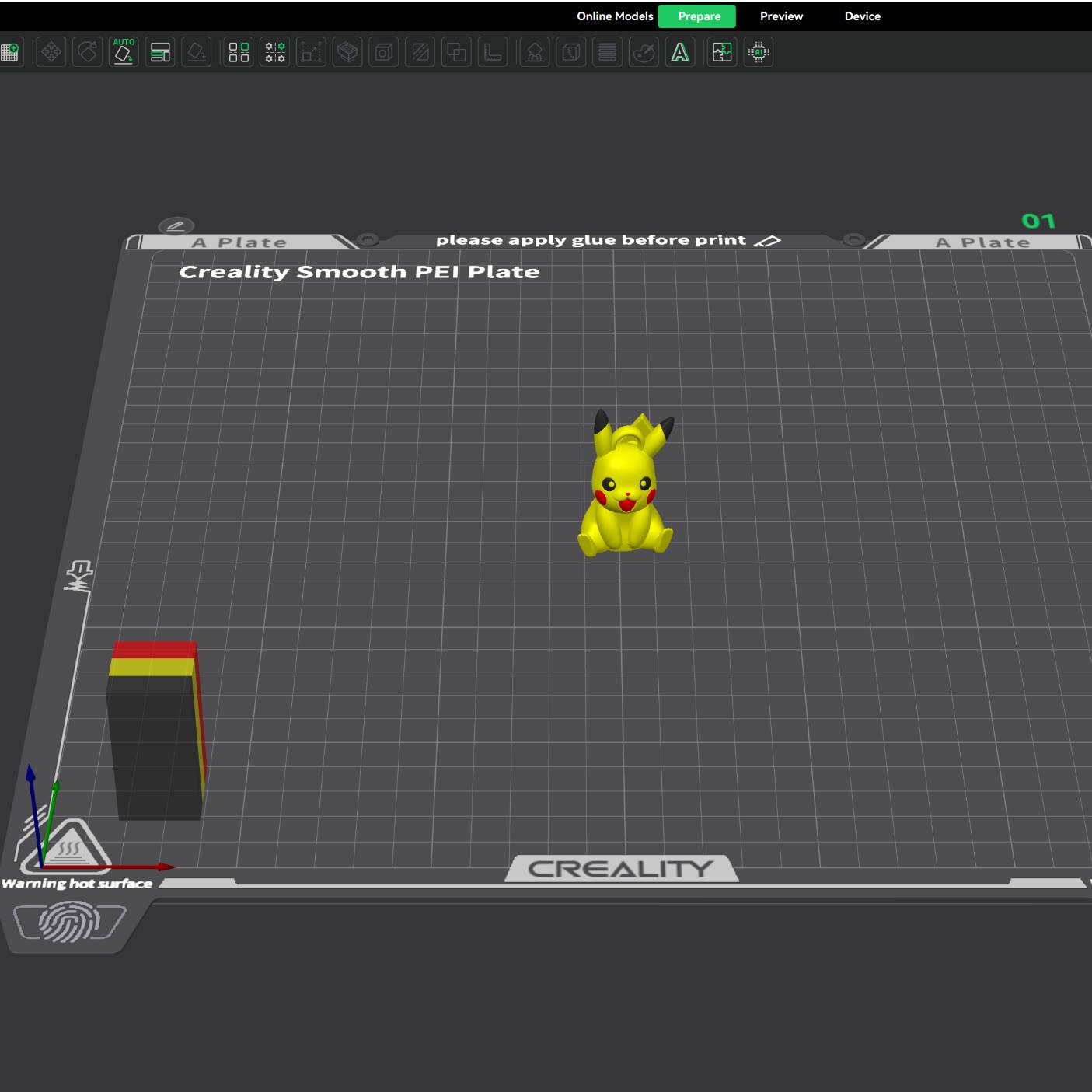Open the Assembly View puzzle icon
Screen dimensions: 1092x1092
click(x=722, y=52)
